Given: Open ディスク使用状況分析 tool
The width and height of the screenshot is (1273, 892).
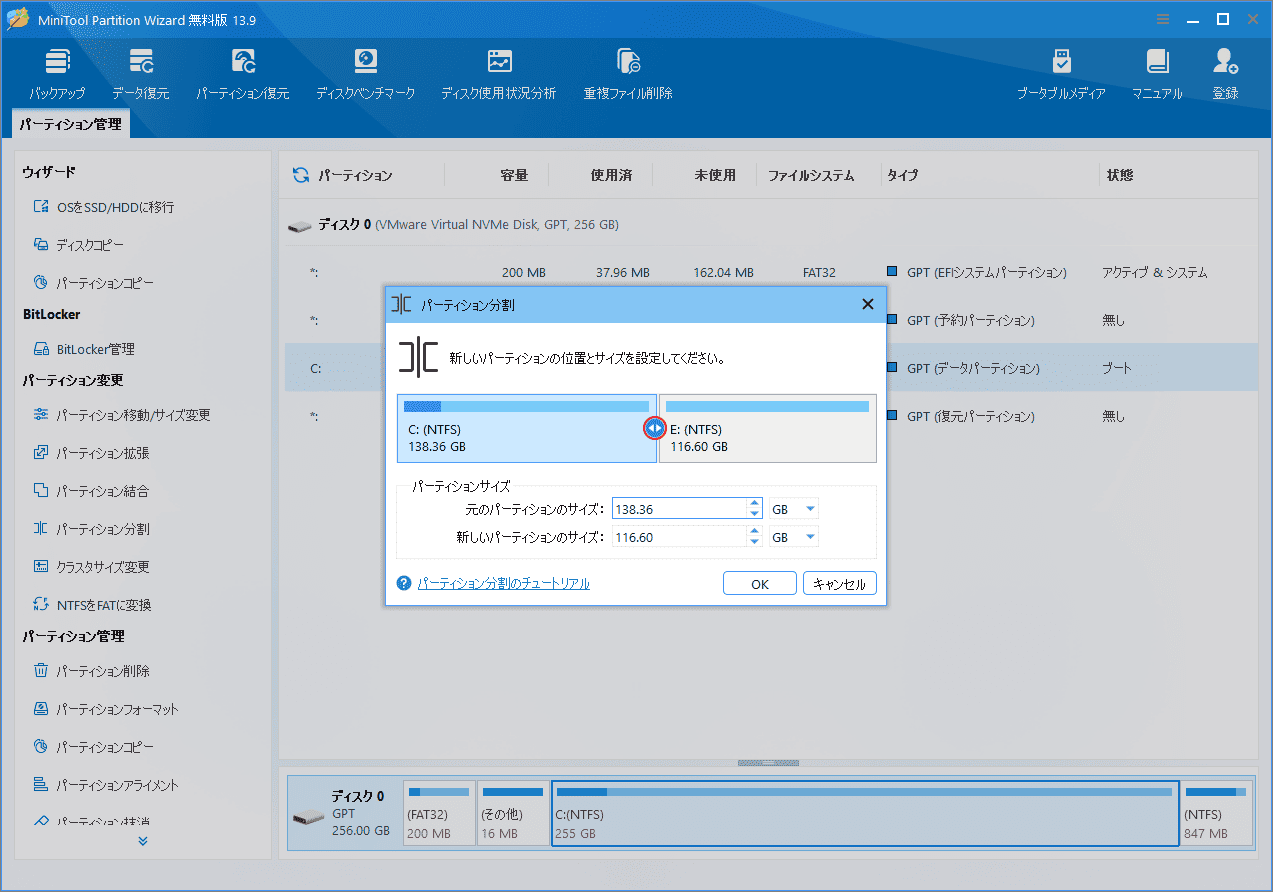Looking at the screenshot, I should [x=499, y=73].
